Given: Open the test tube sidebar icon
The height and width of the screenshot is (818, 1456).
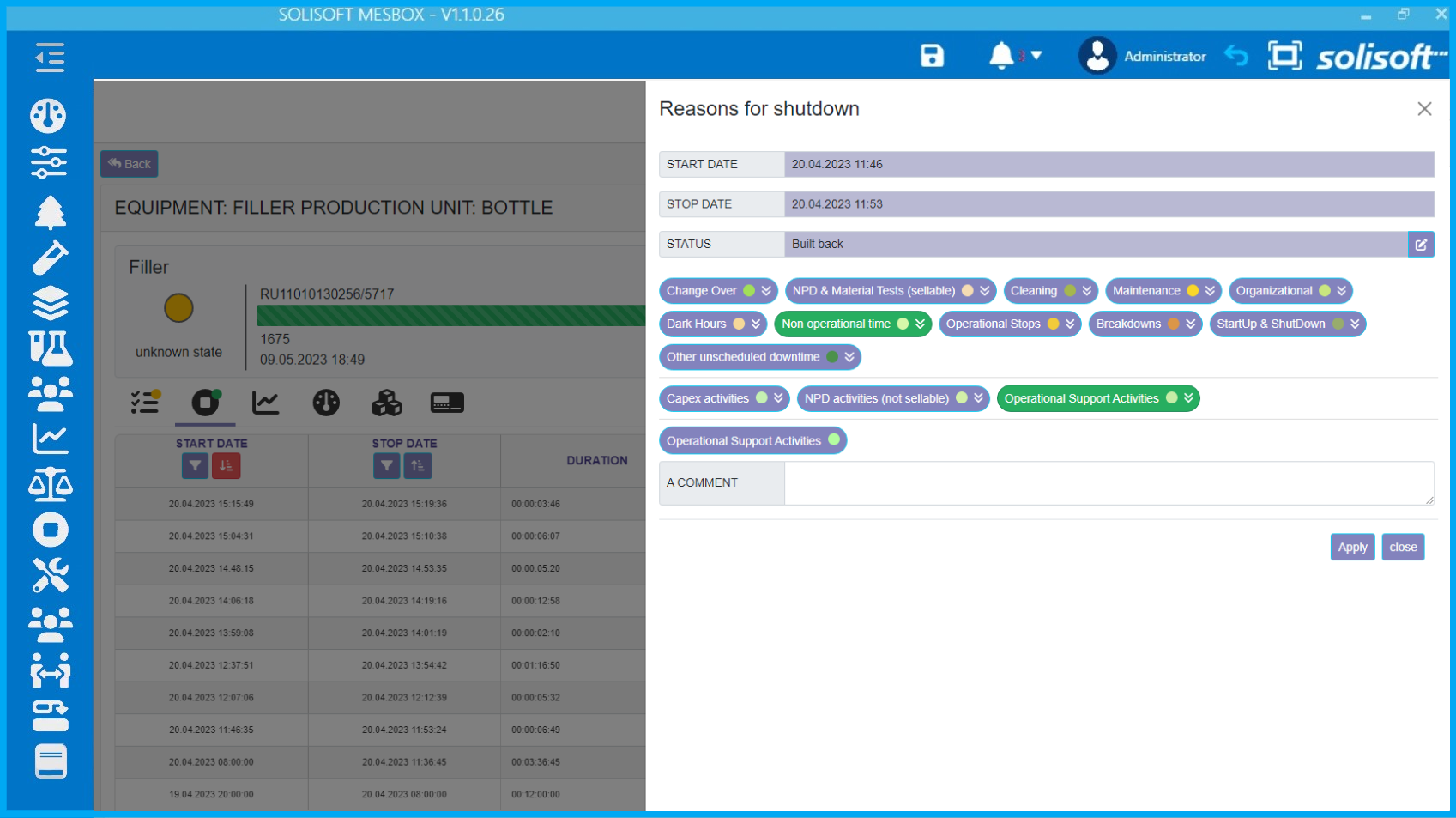Looking at the screenshot, I should pos(50,258).
